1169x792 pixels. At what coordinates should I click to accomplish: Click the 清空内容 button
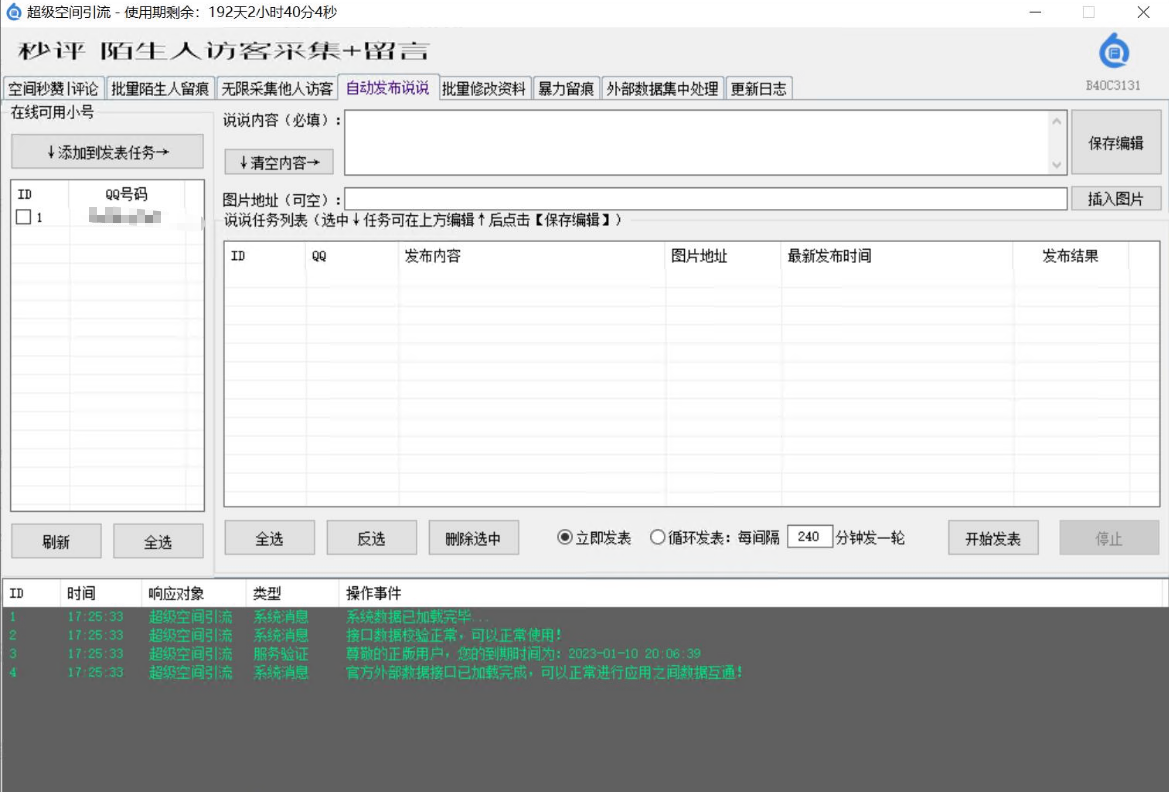(279, 162)
